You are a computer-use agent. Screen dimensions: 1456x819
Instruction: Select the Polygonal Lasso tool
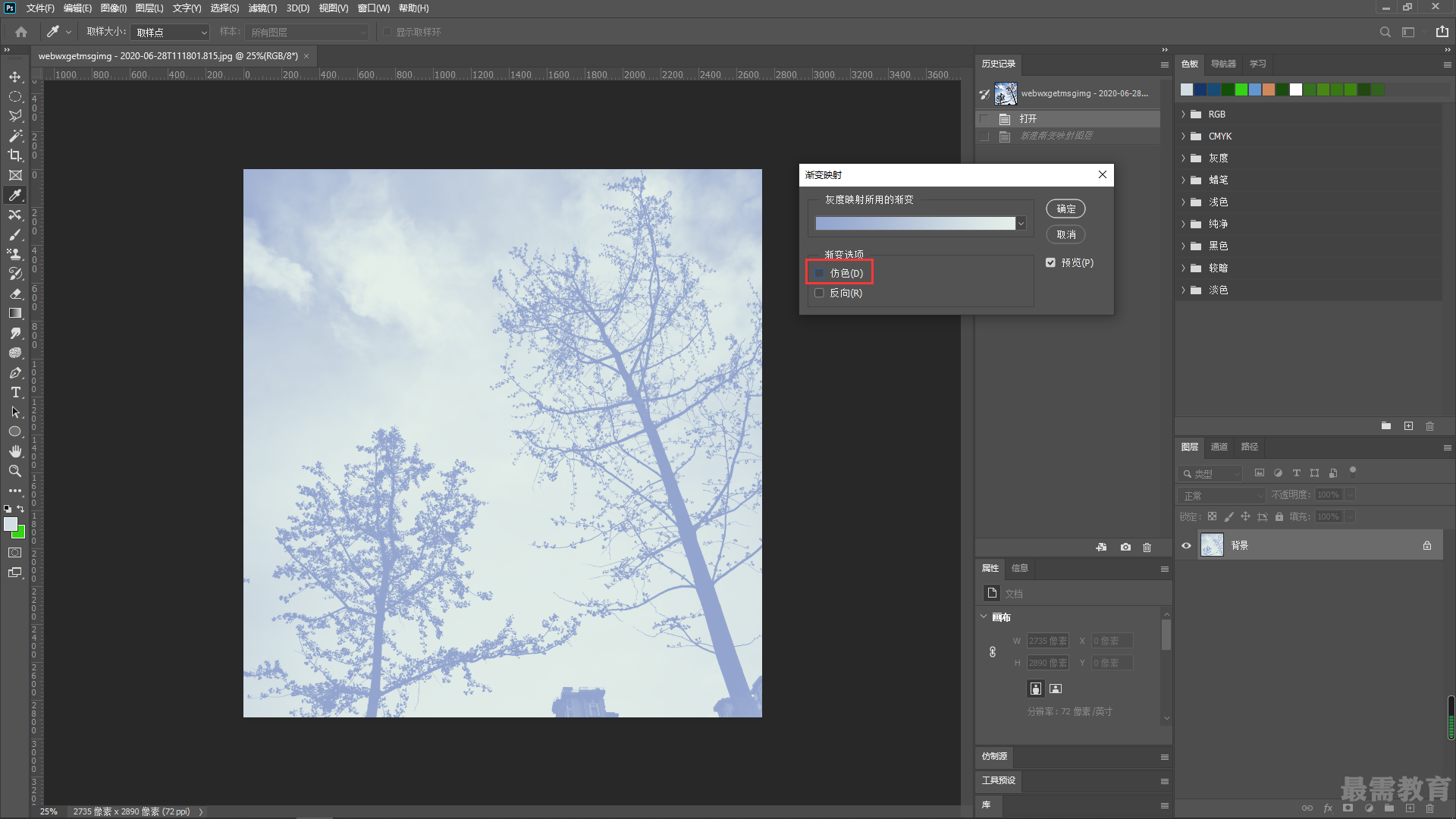(15, 116)
